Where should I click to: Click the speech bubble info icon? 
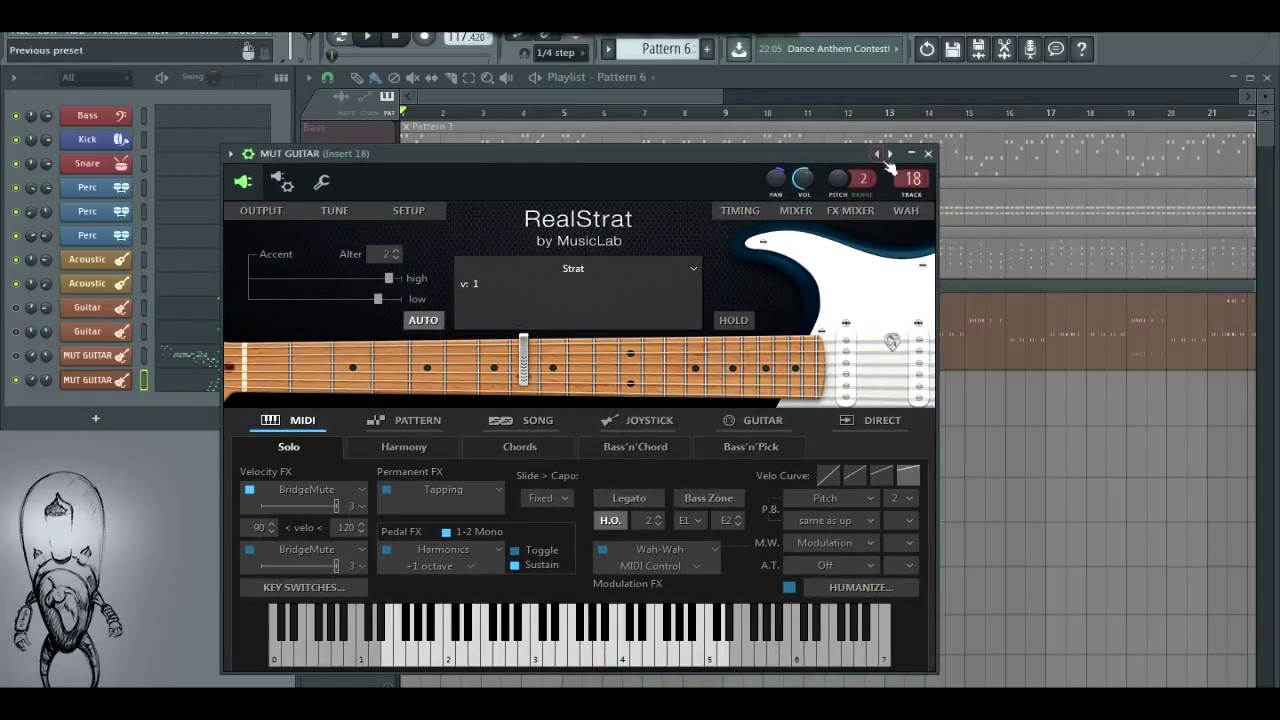click(x=1056, y=49)
